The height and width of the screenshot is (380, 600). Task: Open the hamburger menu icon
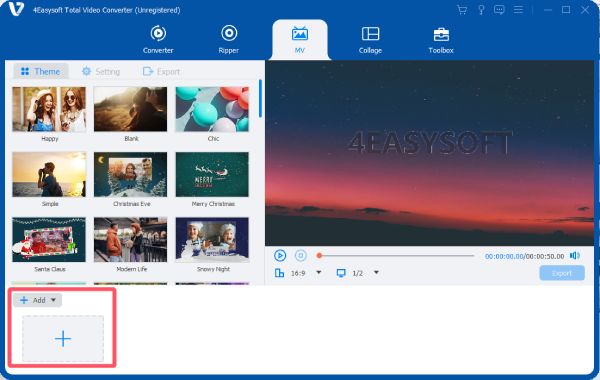[x=518, y=10]
